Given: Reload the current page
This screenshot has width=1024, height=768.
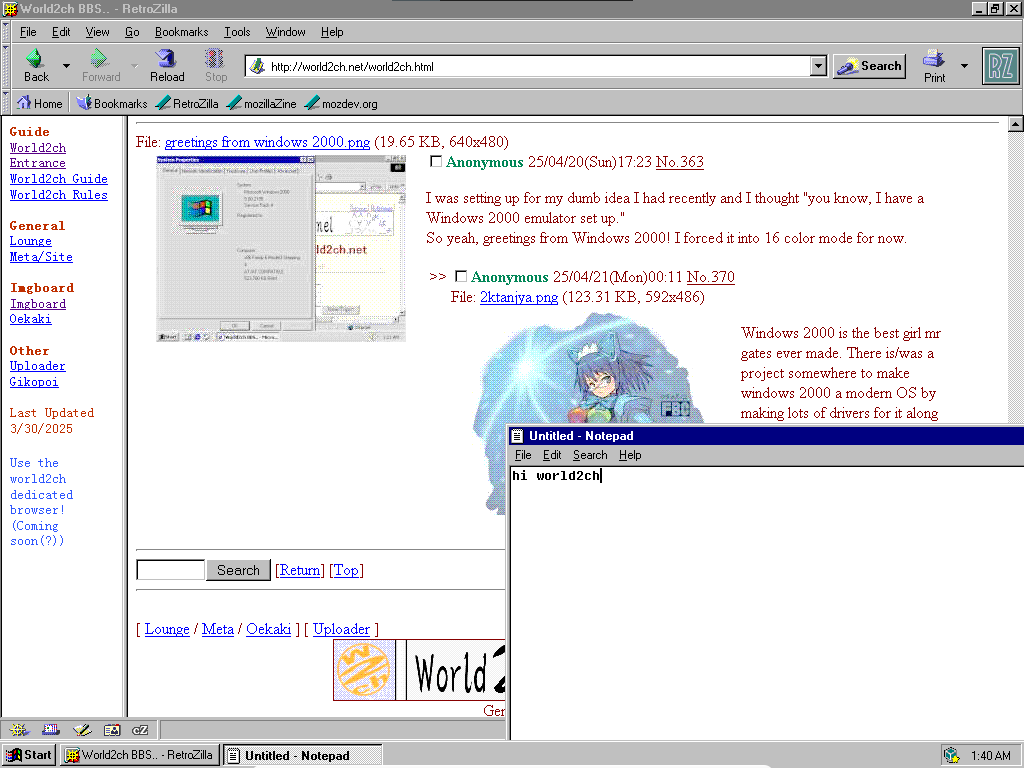Looking at the screenshot, I should [x=167, y=59].
